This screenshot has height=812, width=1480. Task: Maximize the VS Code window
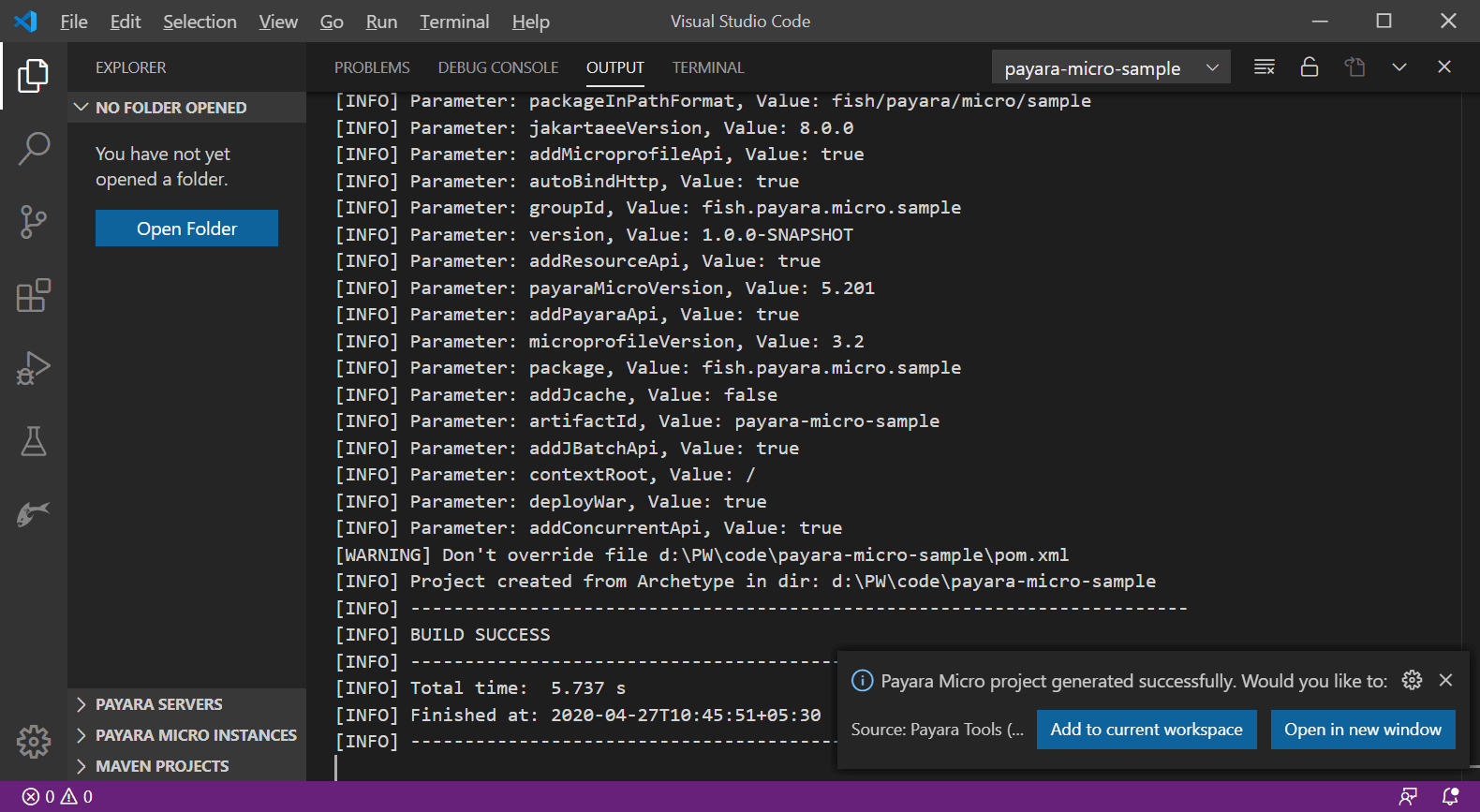1384,21
